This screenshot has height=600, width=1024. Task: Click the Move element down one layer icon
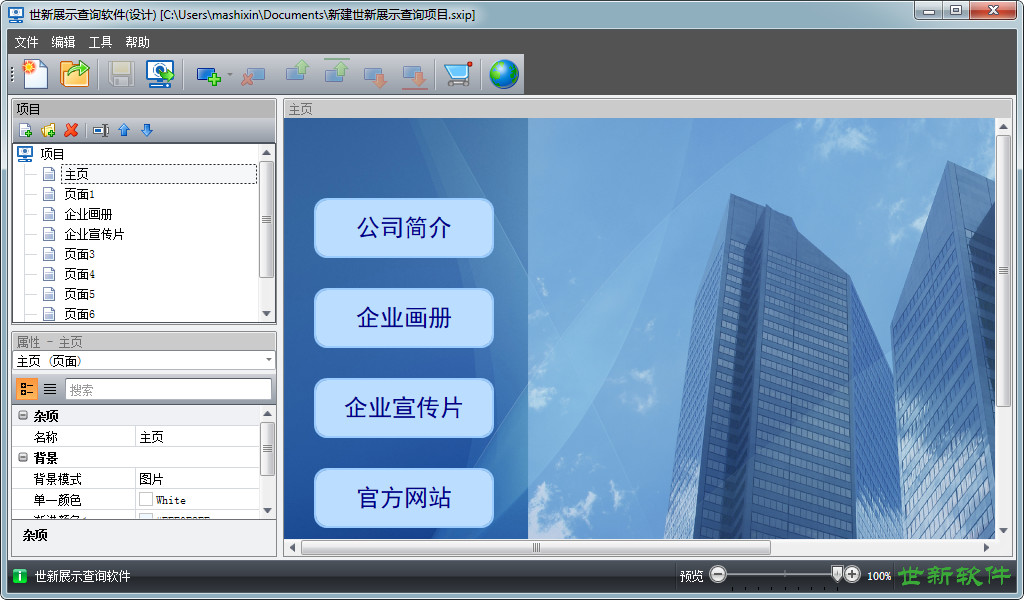(x=376, y=76)
